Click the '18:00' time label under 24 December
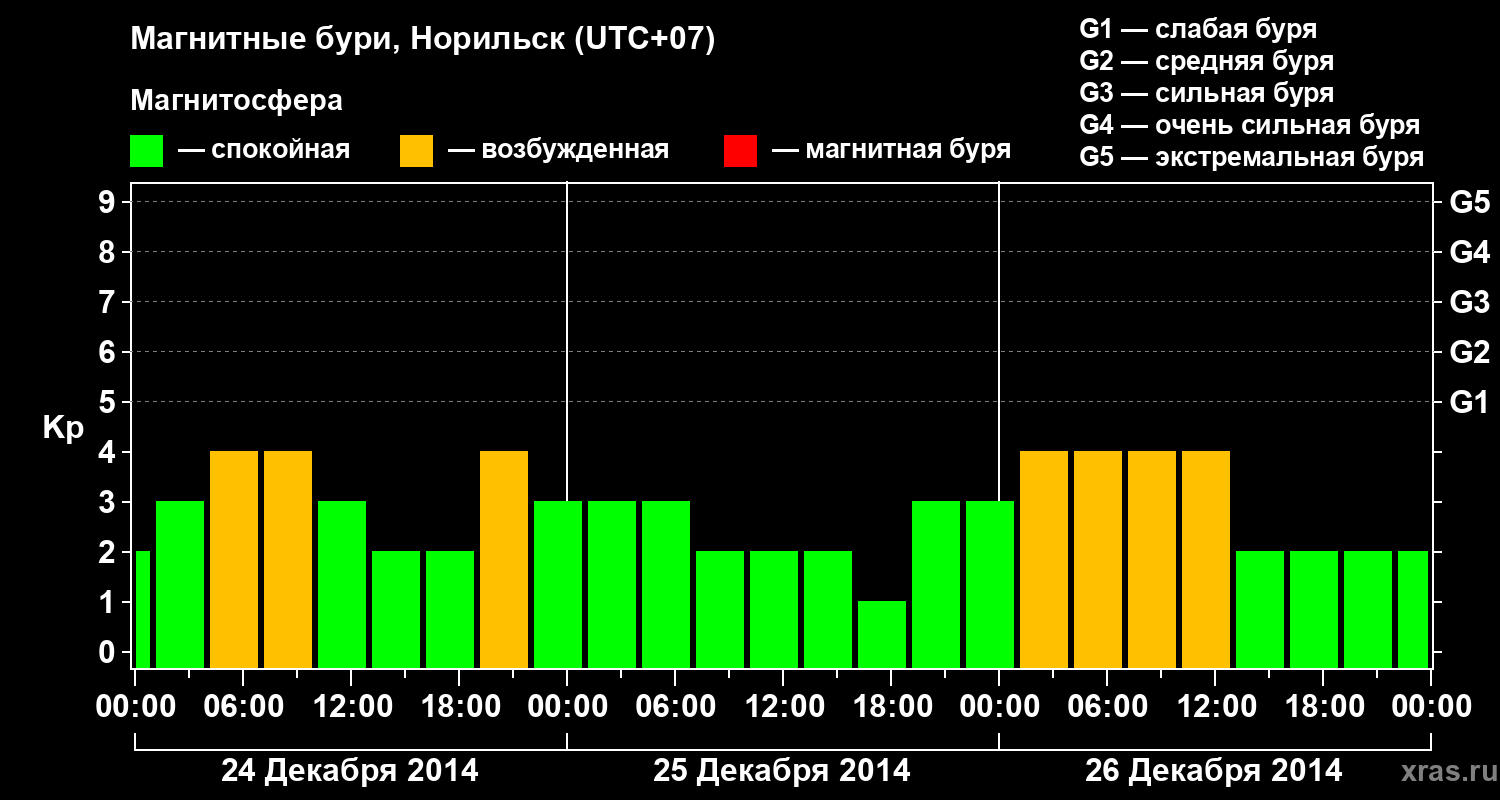Viewport: 1500px width, 800px height. click(459, 706)
